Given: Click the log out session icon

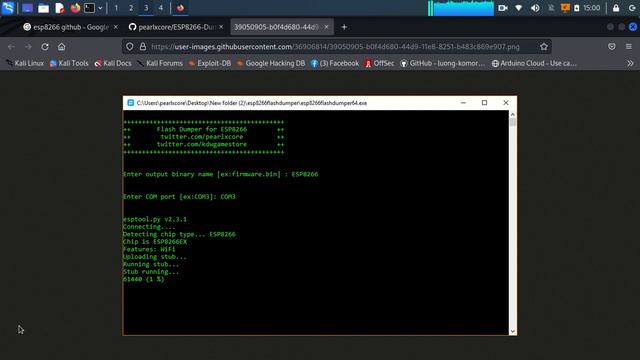Looking at the screenshot, I should coord(632,8).
